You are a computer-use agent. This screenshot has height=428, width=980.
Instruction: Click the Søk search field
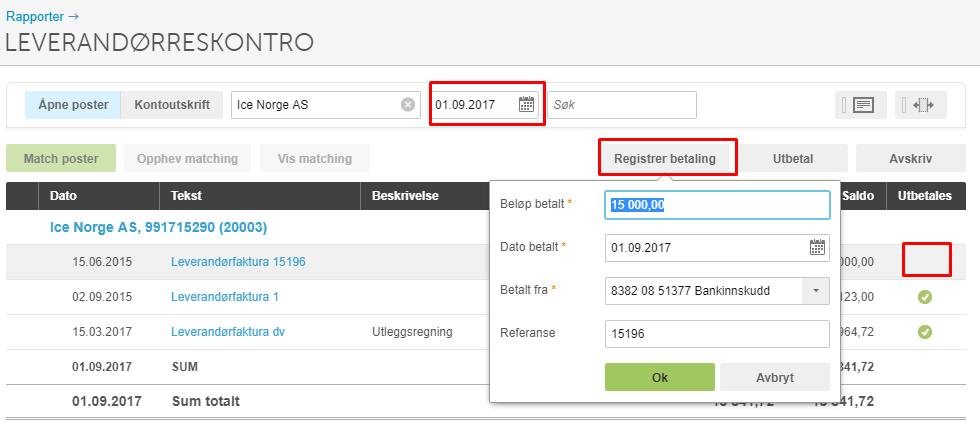pyautogui.click(x=622, y=105)
